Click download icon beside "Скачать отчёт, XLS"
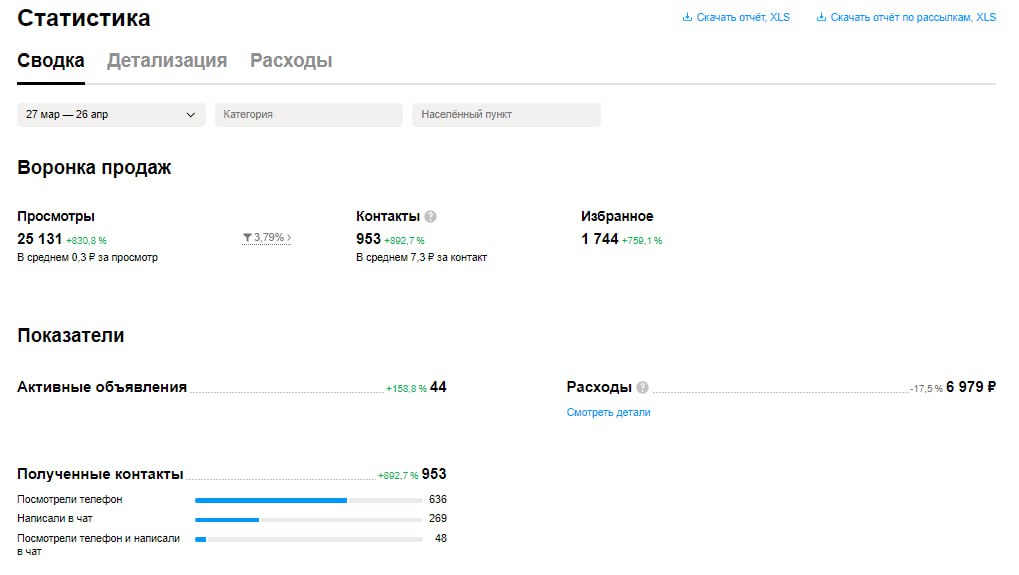Viewport: 1019px width, 575px height. point(687,17)
